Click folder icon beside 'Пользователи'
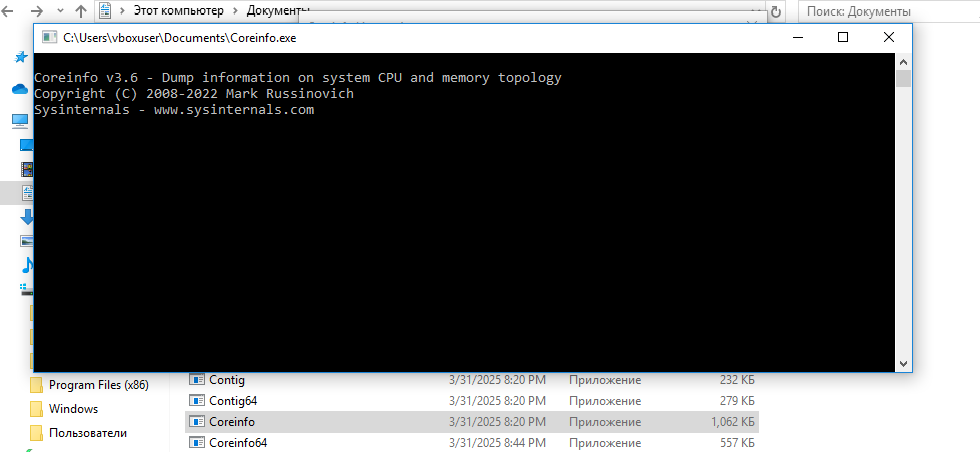Screen dimensions: 980x452 [37, 433]
